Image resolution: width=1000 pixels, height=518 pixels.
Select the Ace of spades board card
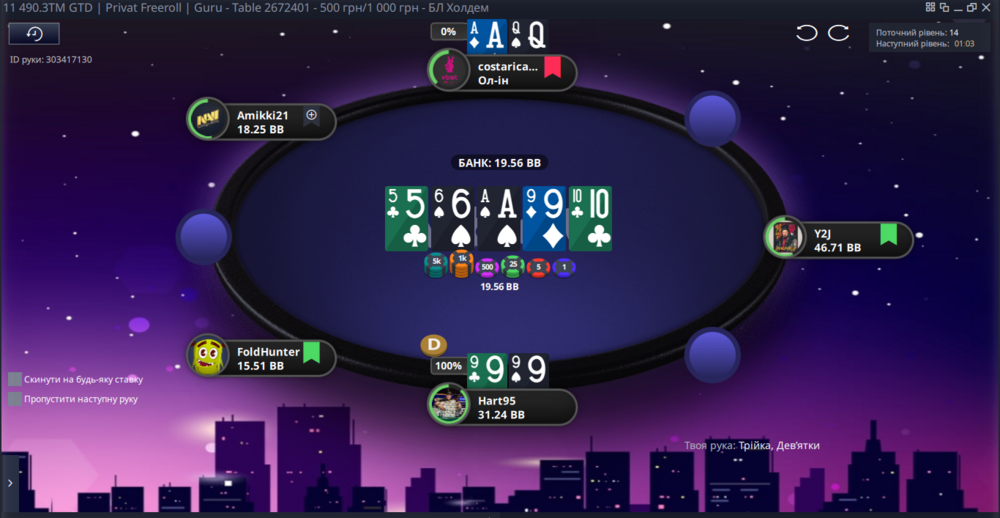pos(499,218)
